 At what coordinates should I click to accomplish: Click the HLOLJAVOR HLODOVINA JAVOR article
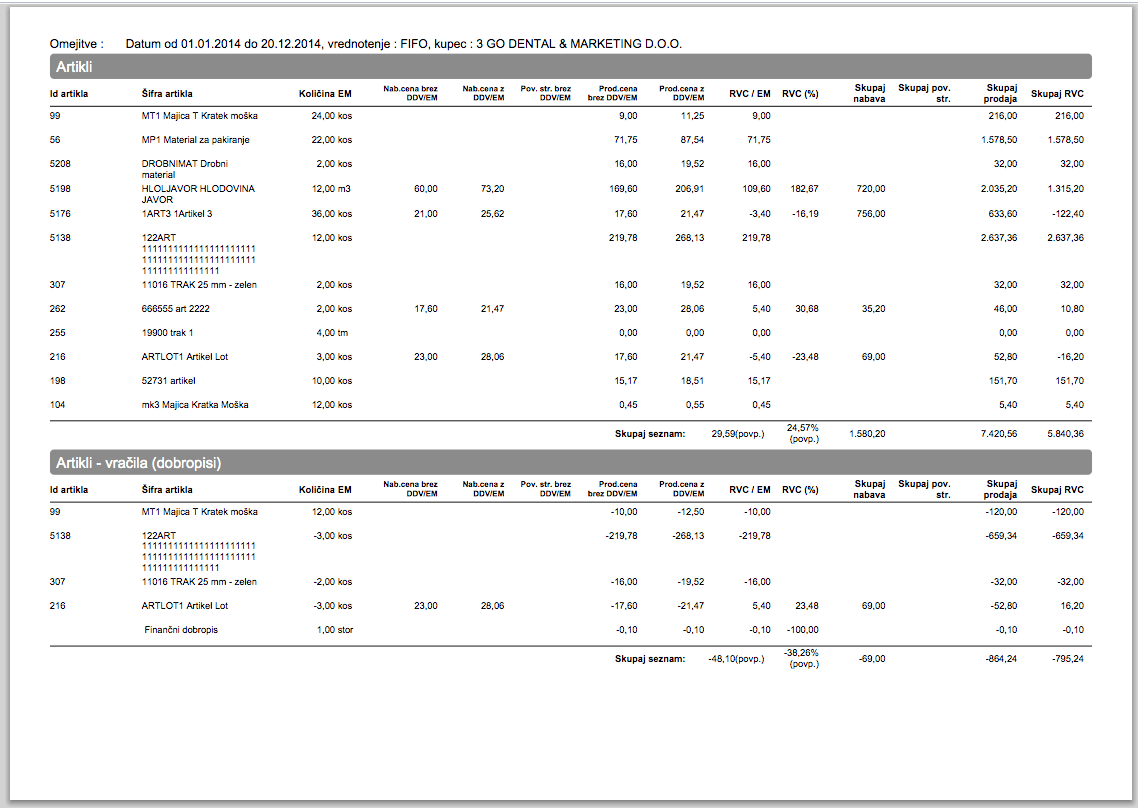tap(198, 194)
